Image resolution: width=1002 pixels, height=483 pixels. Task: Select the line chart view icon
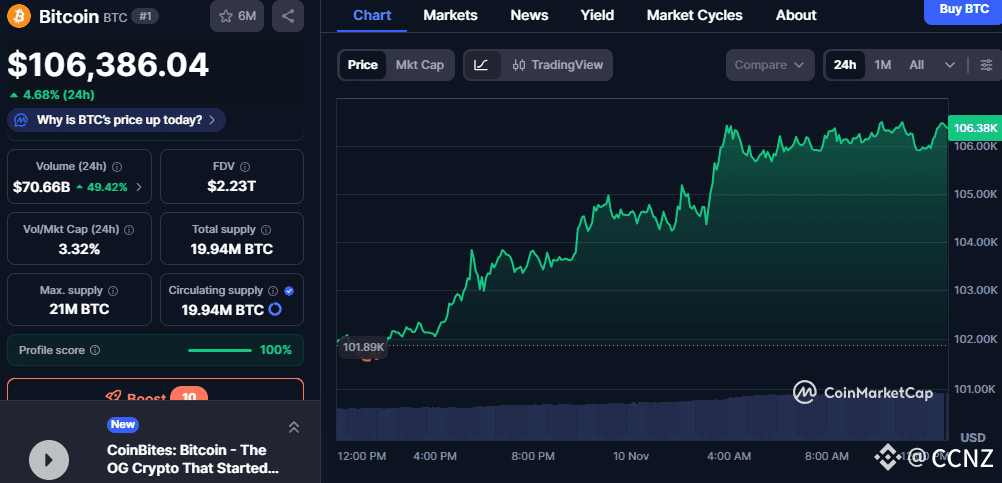coord(481,65)
